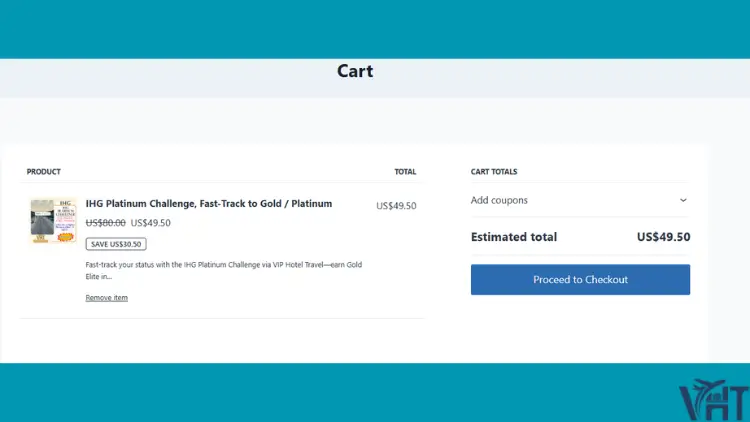This screenshot has width=750, height=422.
Task: Expand the Add coupons section
Action: click(580, 200)
